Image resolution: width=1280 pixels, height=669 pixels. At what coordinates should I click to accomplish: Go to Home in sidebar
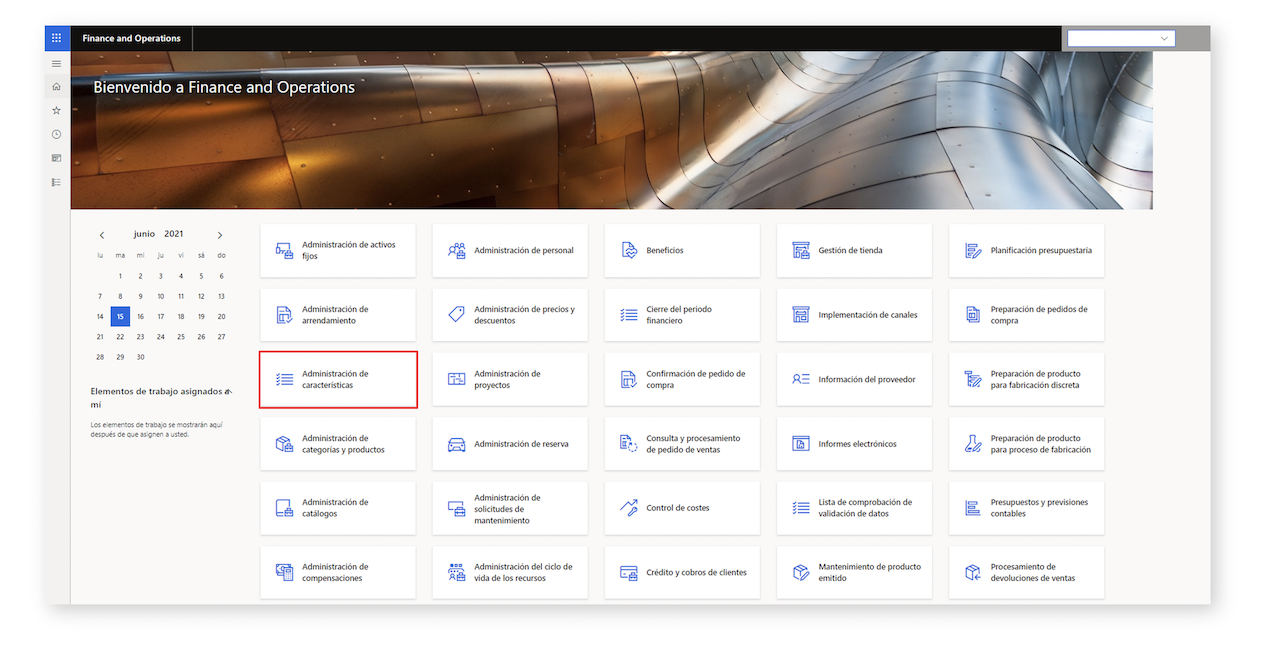click(x=57, y=87)
